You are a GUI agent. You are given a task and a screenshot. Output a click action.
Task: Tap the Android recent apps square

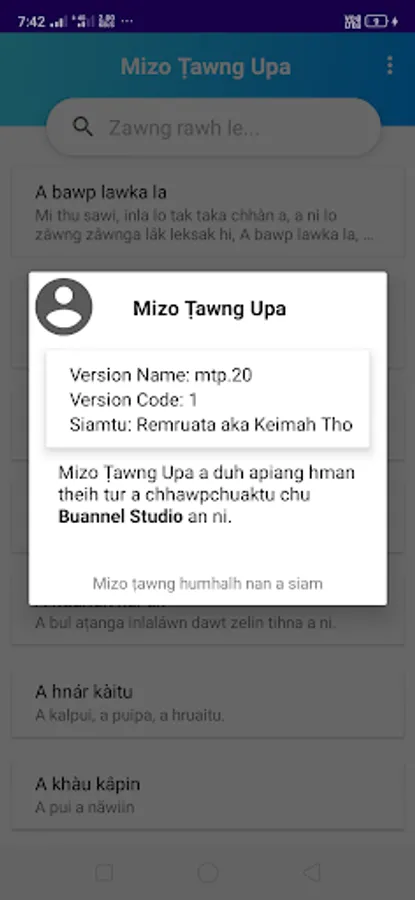point(104,872)
